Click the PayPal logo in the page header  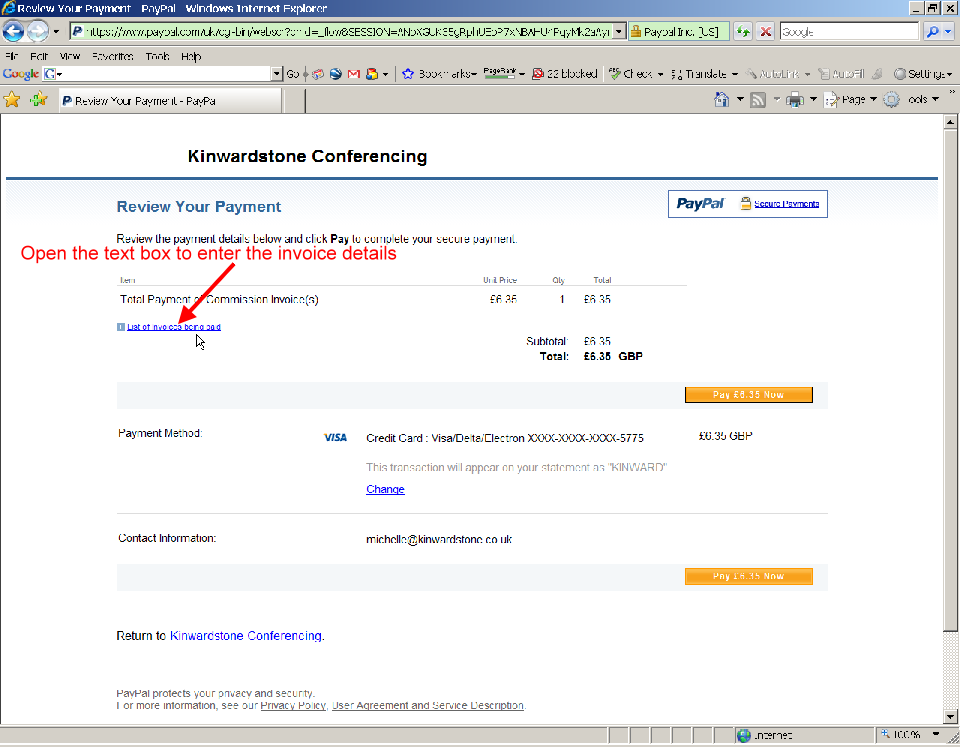coord(700,203)
